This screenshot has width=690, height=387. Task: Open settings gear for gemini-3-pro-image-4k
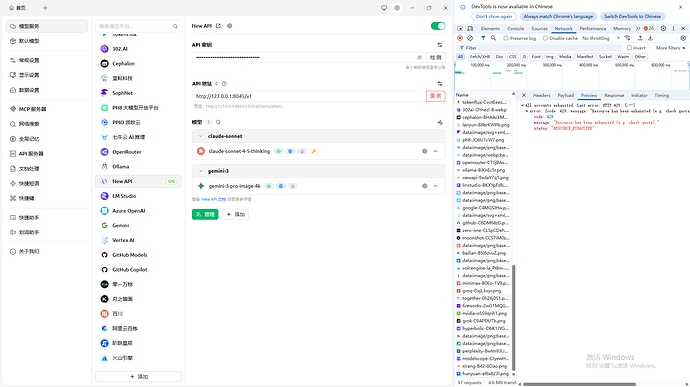click(x=425, y=186)
